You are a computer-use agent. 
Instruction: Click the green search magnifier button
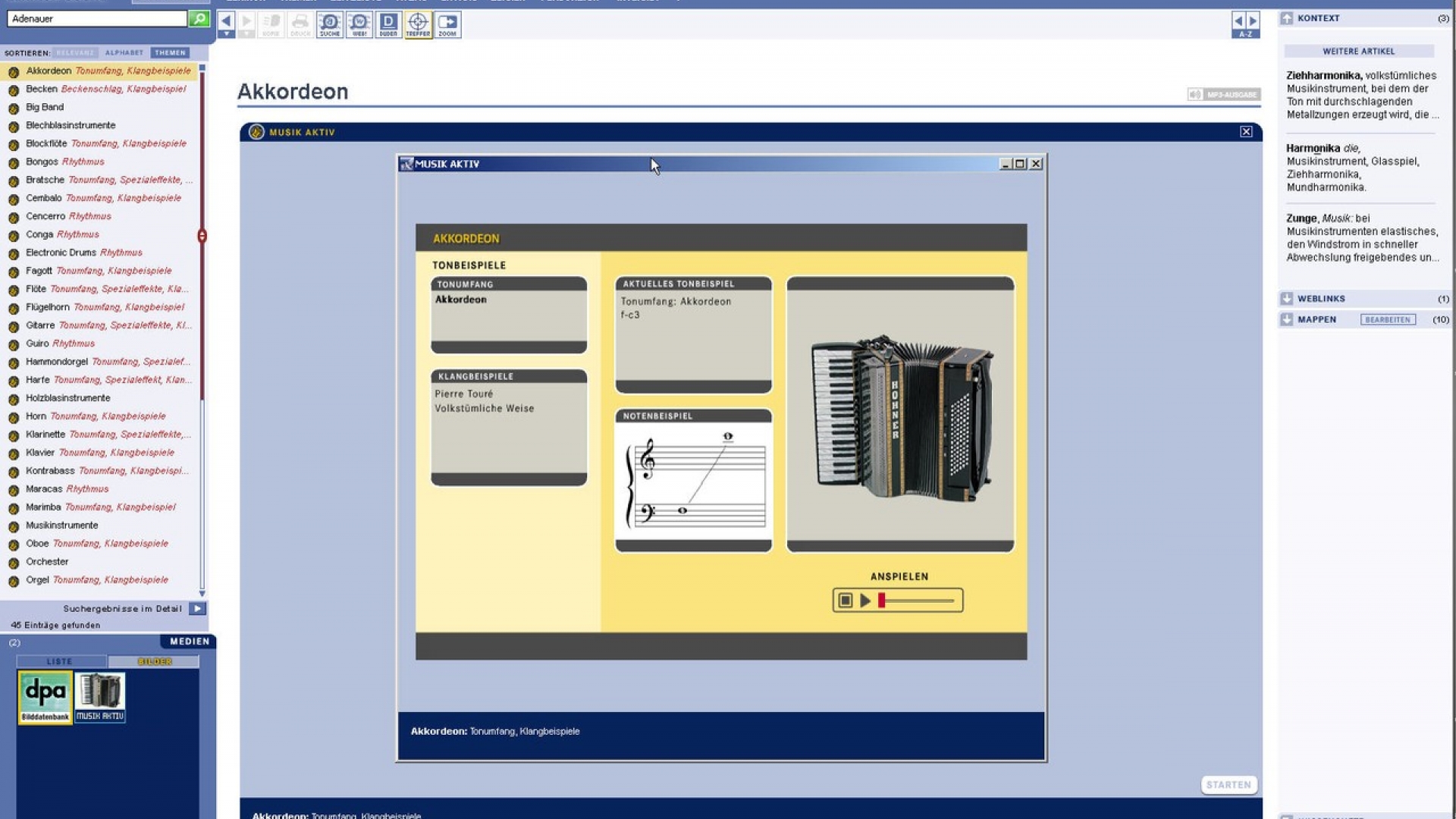tap(199, 18)
